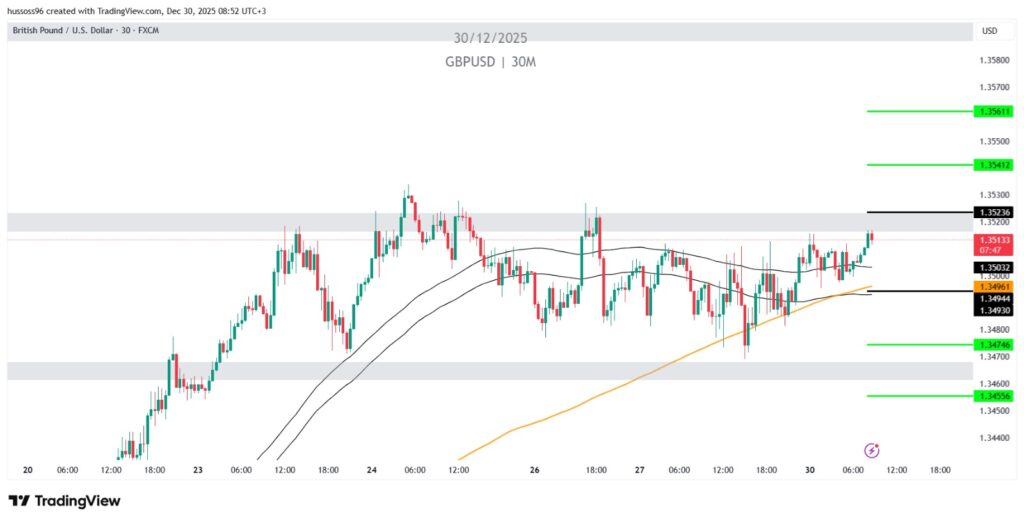1024x522 pixels.
Task: Click the green 1.34746 price level tag
Action: [996, 344]
